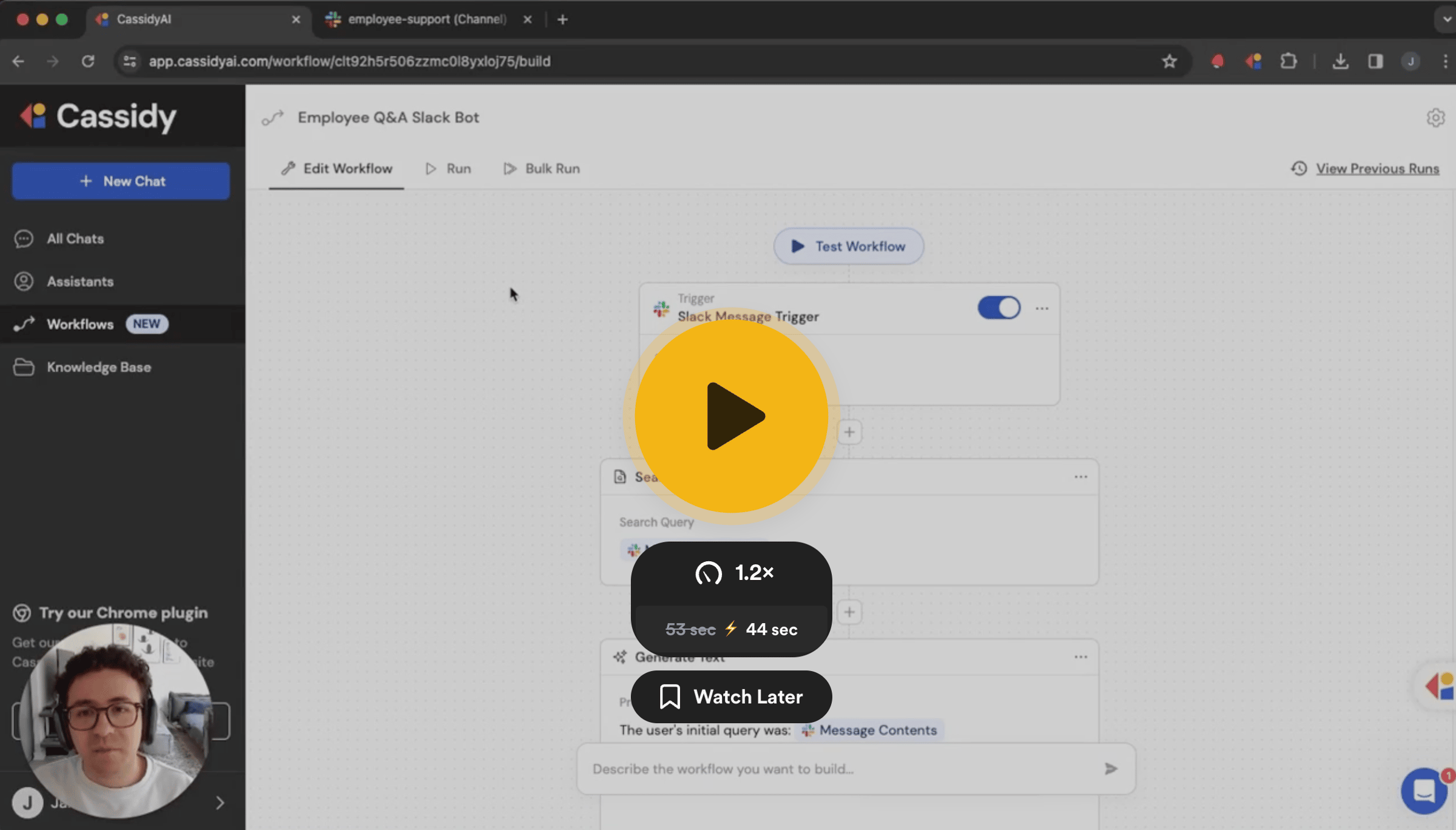Screen dimensions: 1456x830
Task: Click the Employee Q&A Slack Bot title
Action: click(x=388, y=118)
